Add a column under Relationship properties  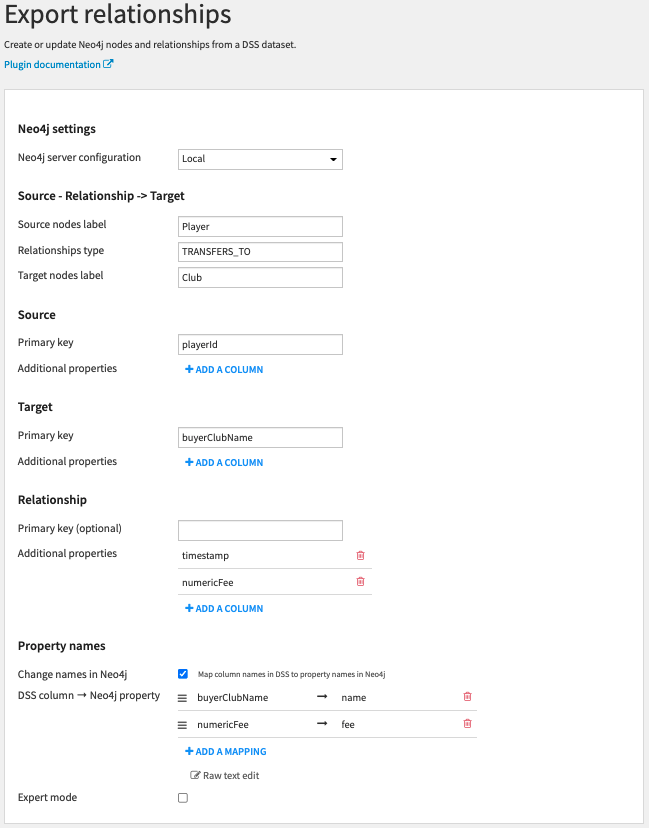click(224, 609)
